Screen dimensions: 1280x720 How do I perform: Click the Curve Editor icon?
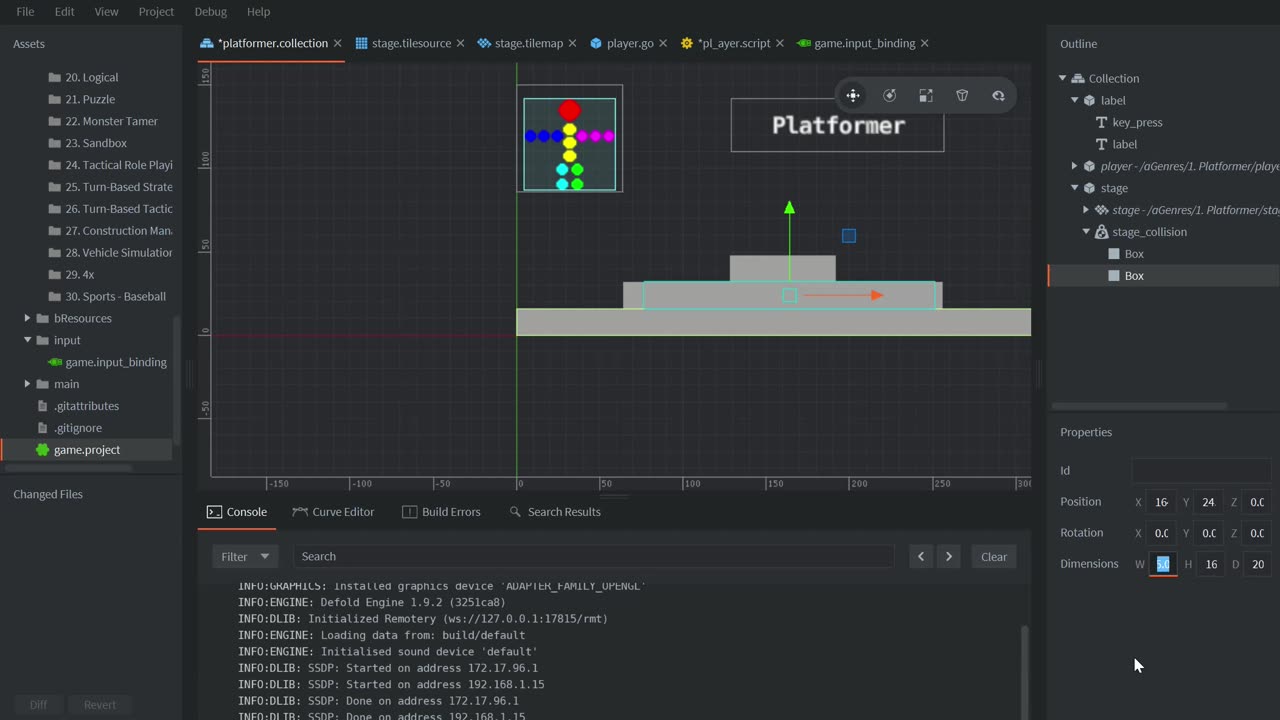tap(300, 512)
